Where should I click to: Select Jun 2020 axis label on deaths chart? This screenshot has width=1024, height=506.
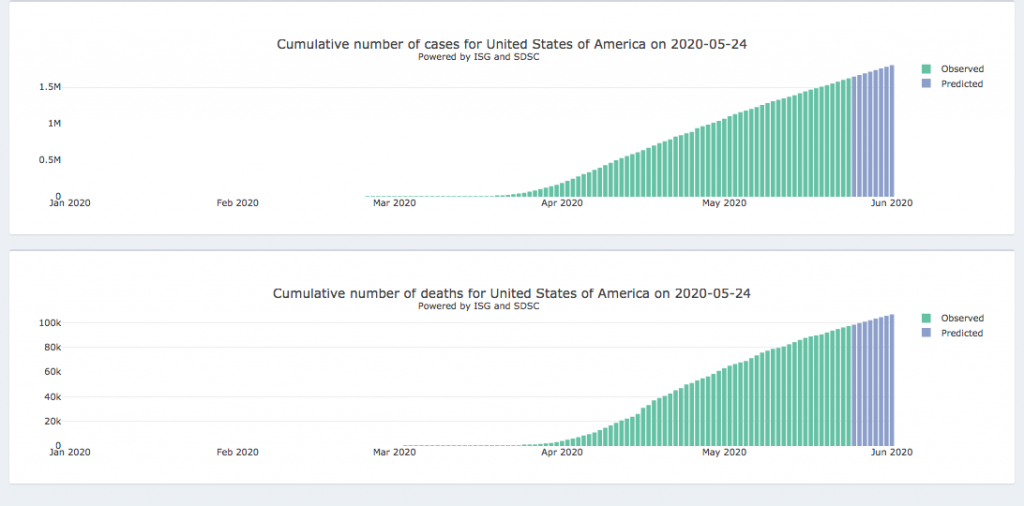click(891, 452)
